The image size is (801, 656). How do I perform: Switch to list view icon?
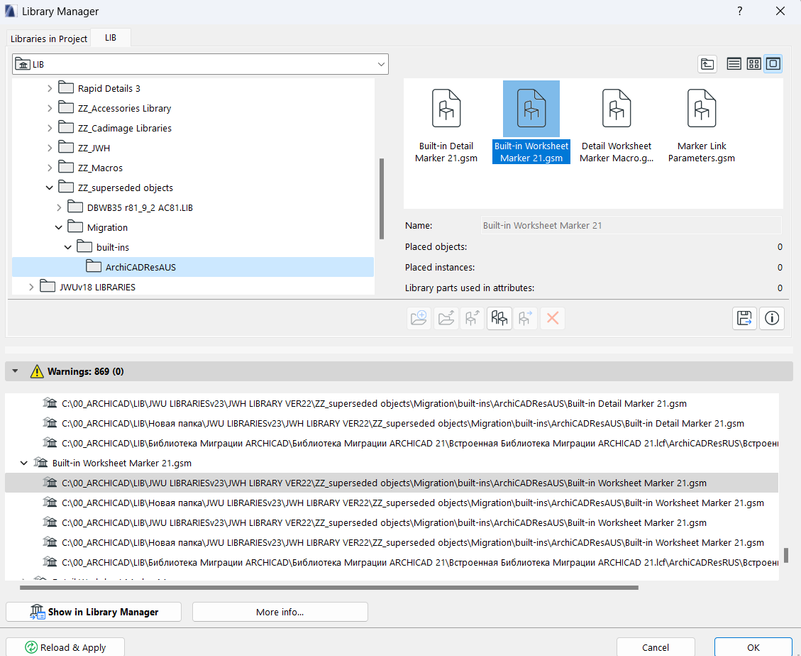[734, 64]
